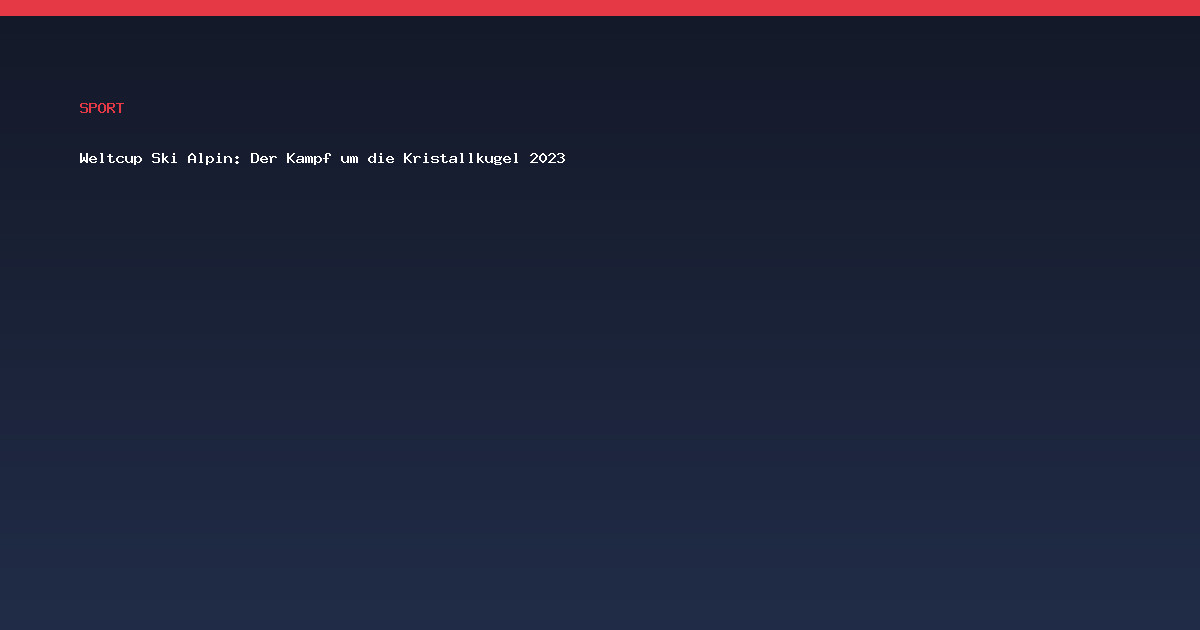
Task: Click the year 2023 in the headline
Action: tap(547, 158)
